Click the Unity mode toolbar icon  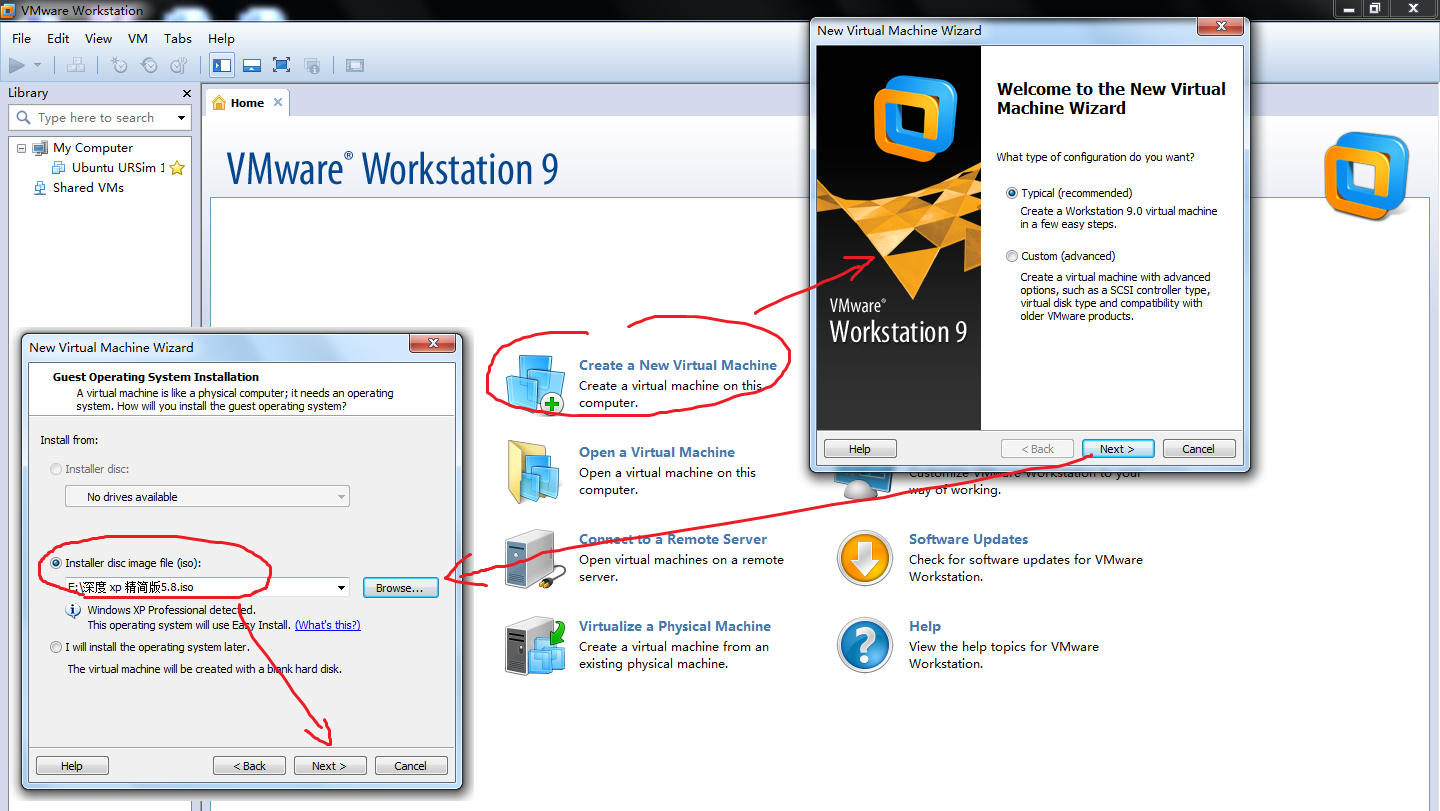coord(312,65)
